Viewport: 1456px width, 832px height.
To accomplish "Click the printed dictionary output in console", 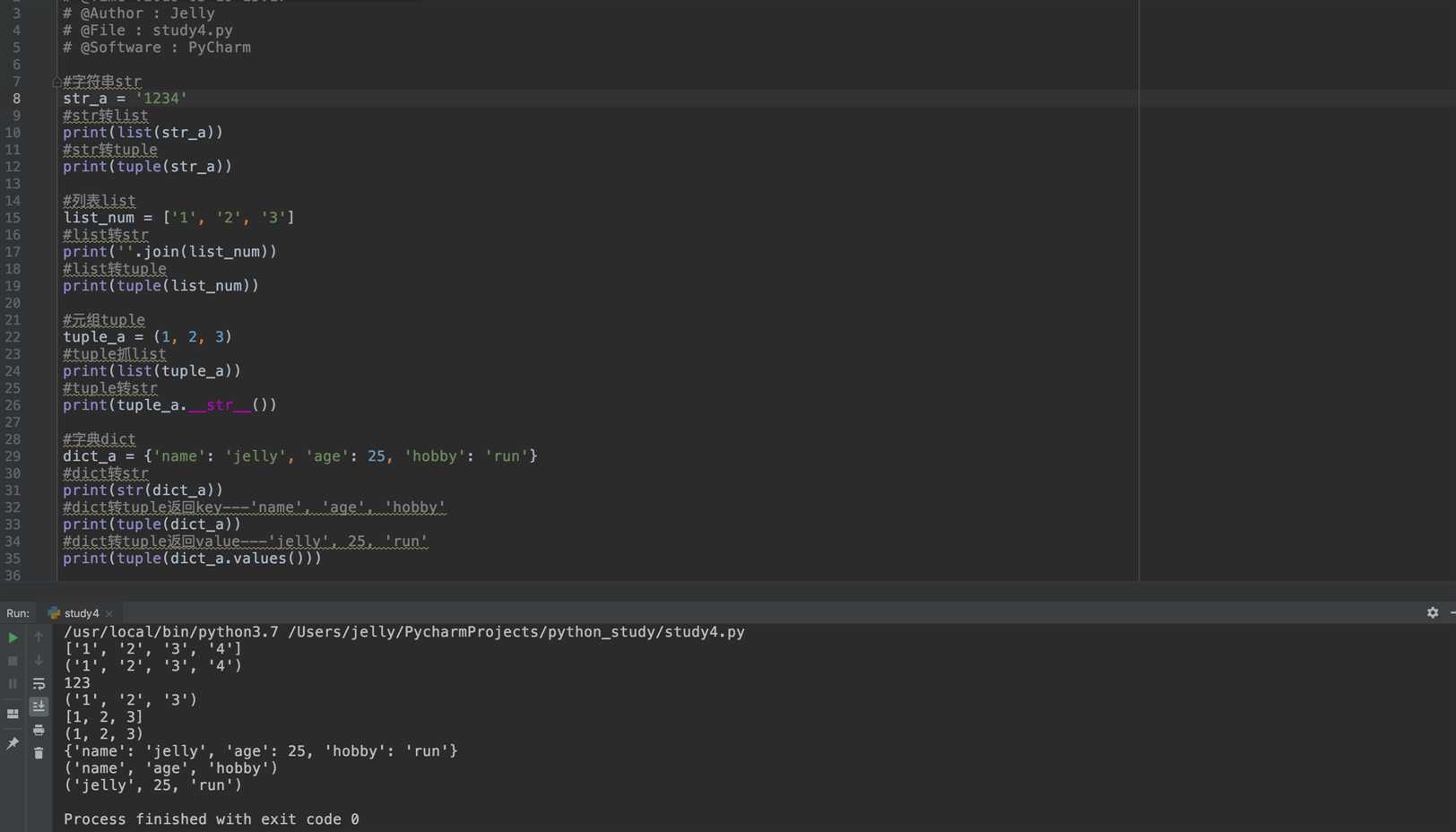I will pos(261,751).
